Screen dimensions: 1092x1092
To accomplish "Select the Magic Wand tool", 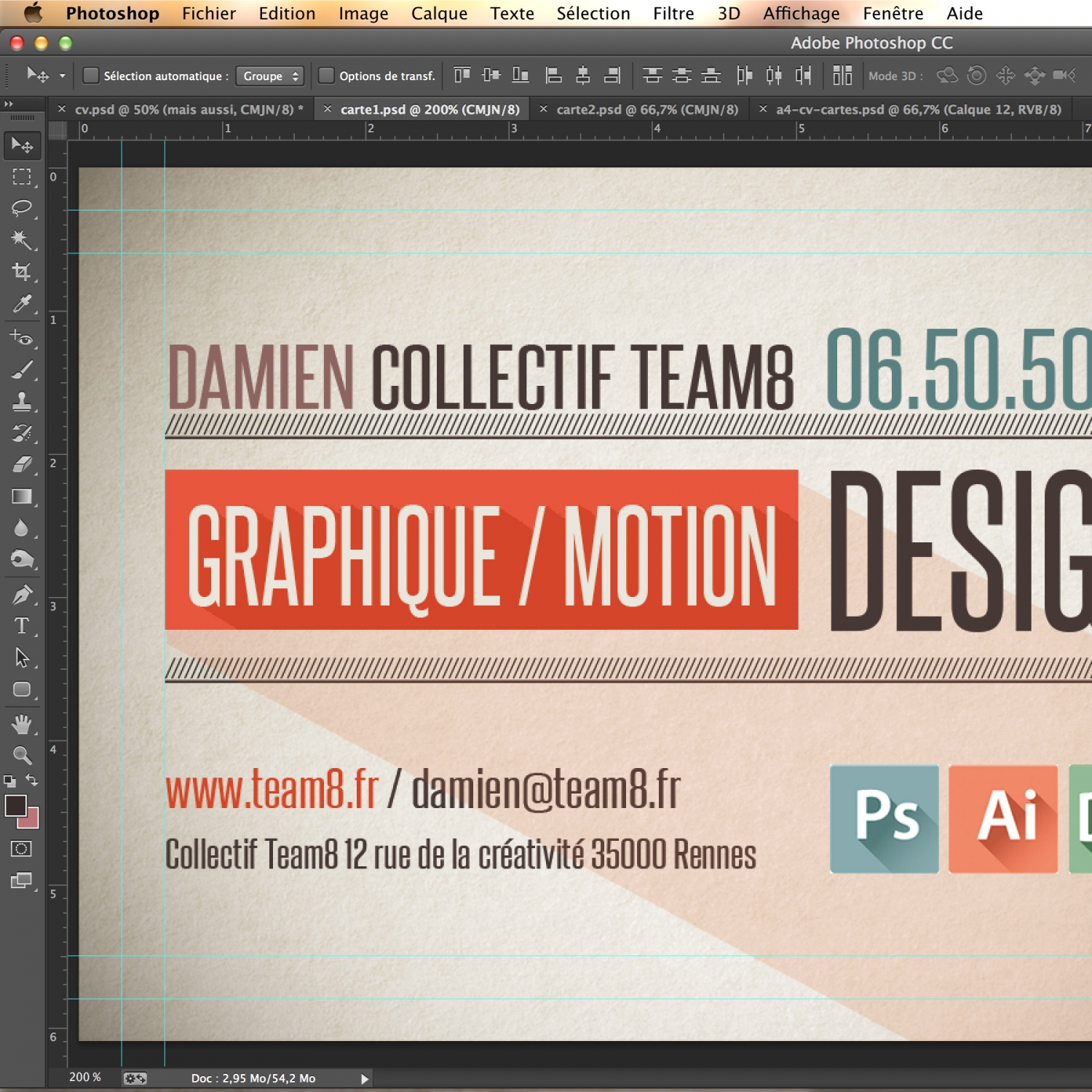I will (22, 240).
